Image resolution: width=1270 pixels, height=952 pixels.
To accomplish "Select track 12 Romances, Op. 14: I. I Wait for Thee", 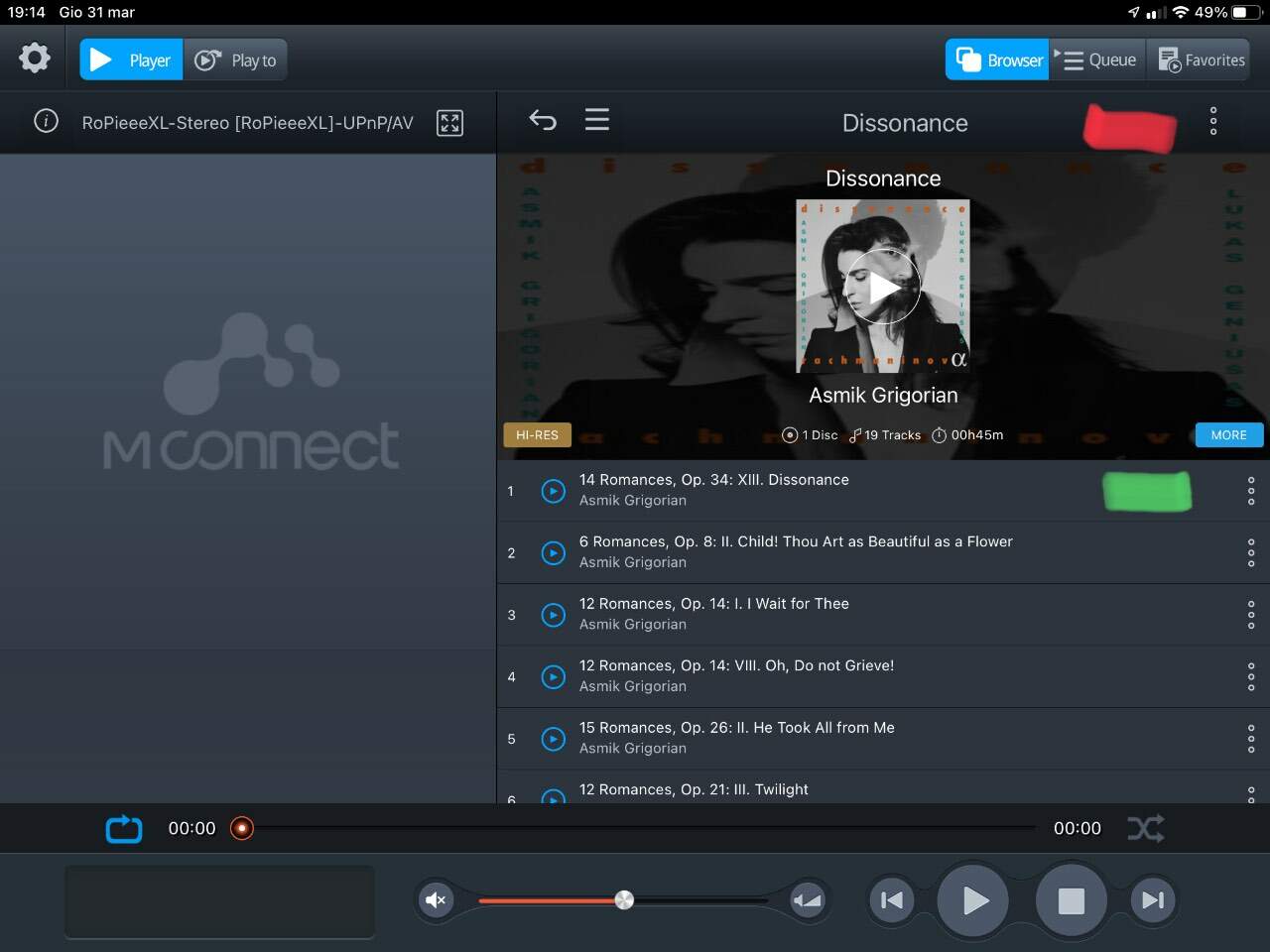I will pyautogui.click(x=714, y=604).
